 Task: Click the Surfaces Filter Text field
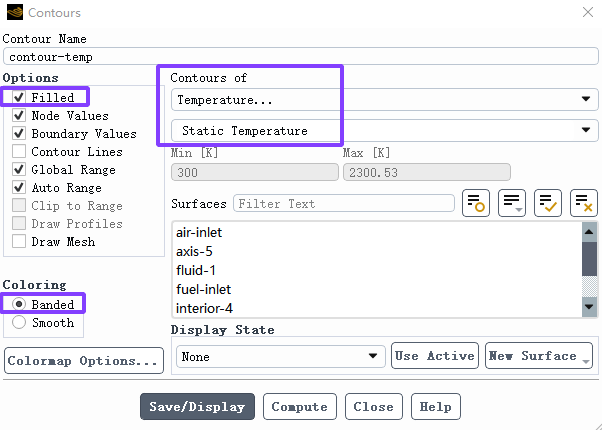344,203
